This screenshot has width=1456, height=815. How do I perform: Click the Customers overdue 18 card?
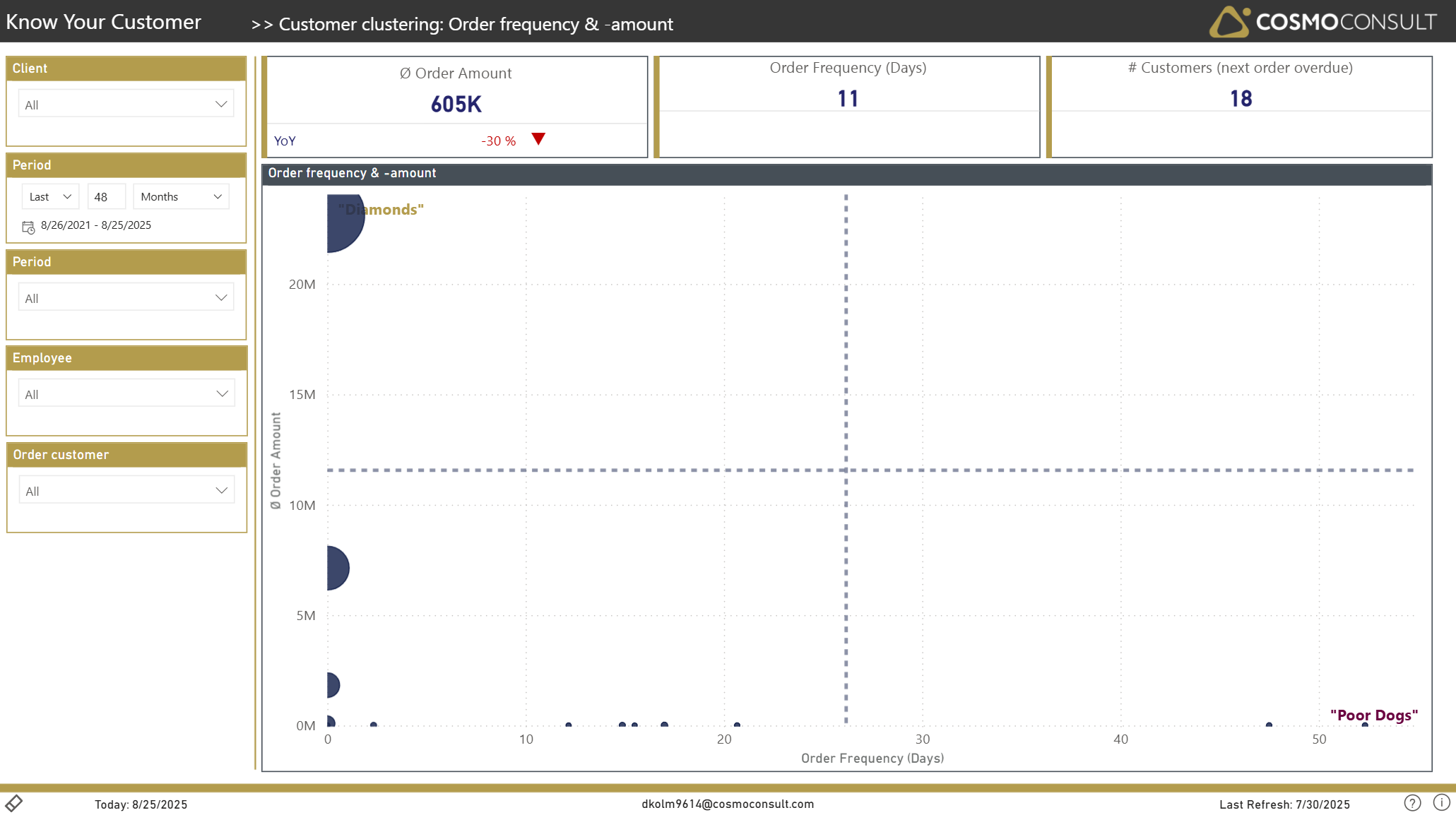[x=1241, y=98]
